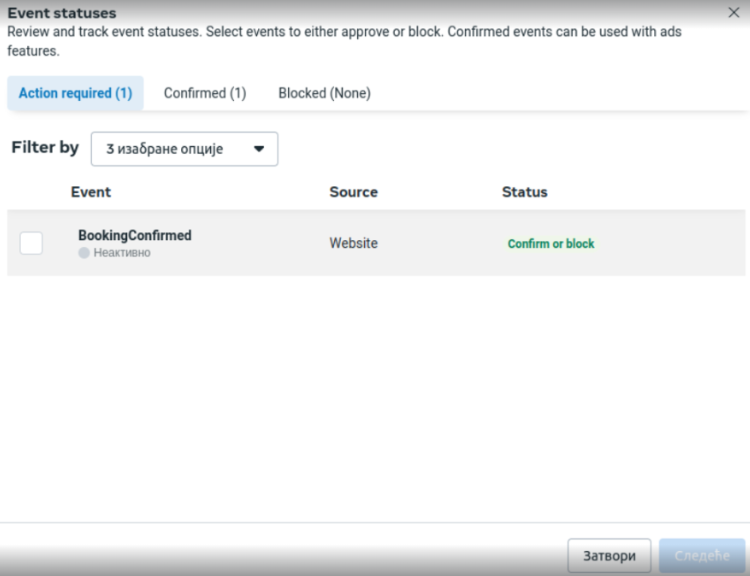Tick the BookingConfirmed event checkbox
Image resolution: width=750 pixels, height=576 pixels.
point(31,243)
